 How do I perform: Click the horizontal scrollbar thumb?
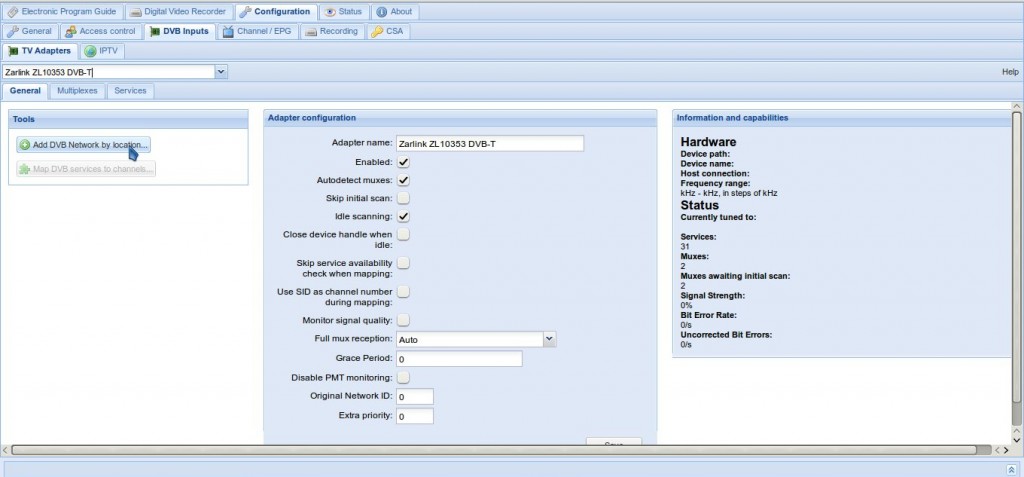(x=495, y=450)
